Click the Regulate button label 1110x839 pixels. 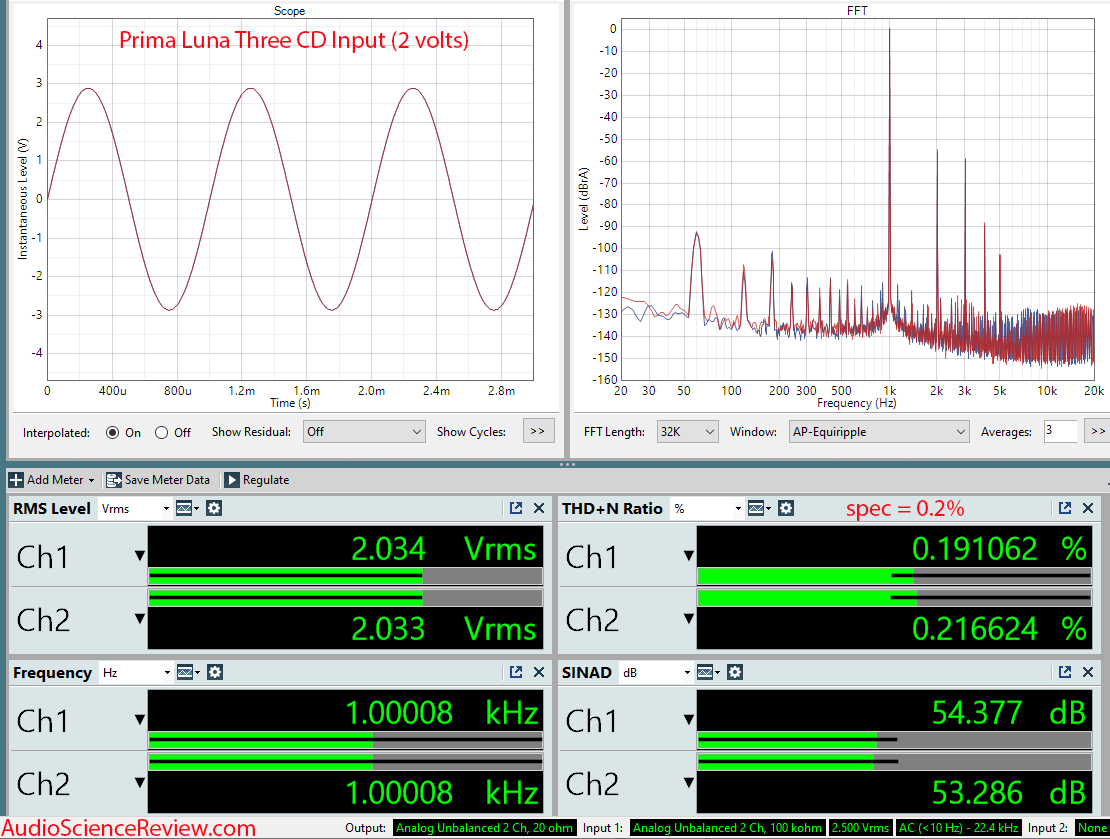point(266,480)
